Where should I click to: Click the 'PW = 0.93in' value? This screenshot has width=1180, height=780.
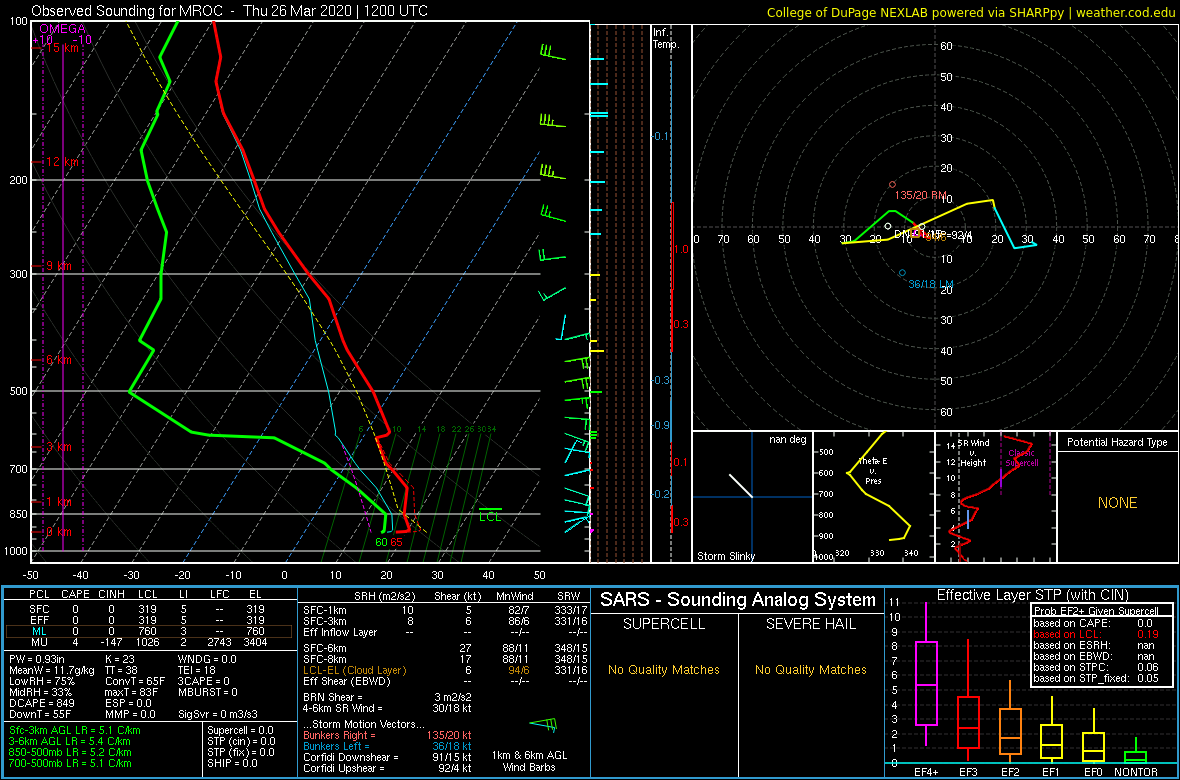pos(40,660)
